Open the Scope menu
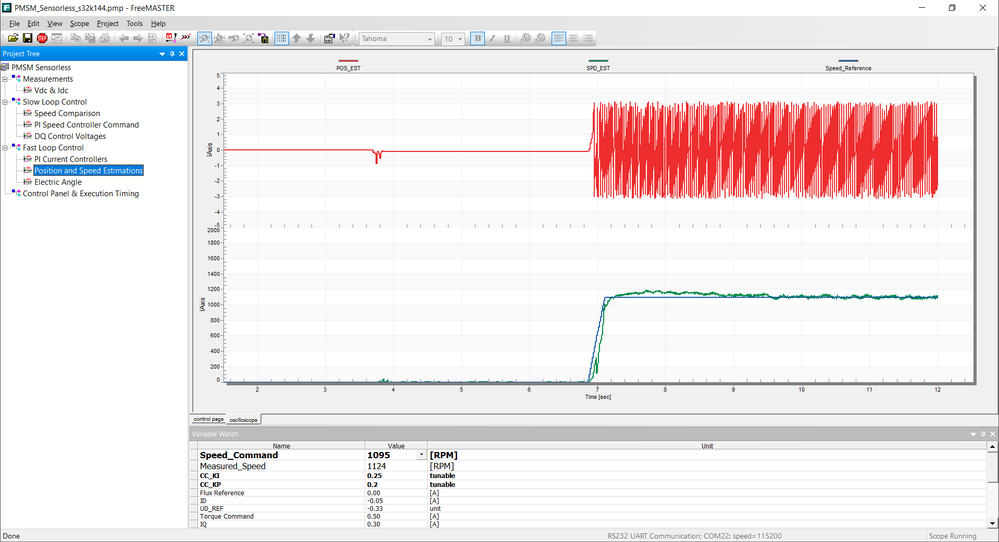 pyautogui.click(x=80, y=24)
